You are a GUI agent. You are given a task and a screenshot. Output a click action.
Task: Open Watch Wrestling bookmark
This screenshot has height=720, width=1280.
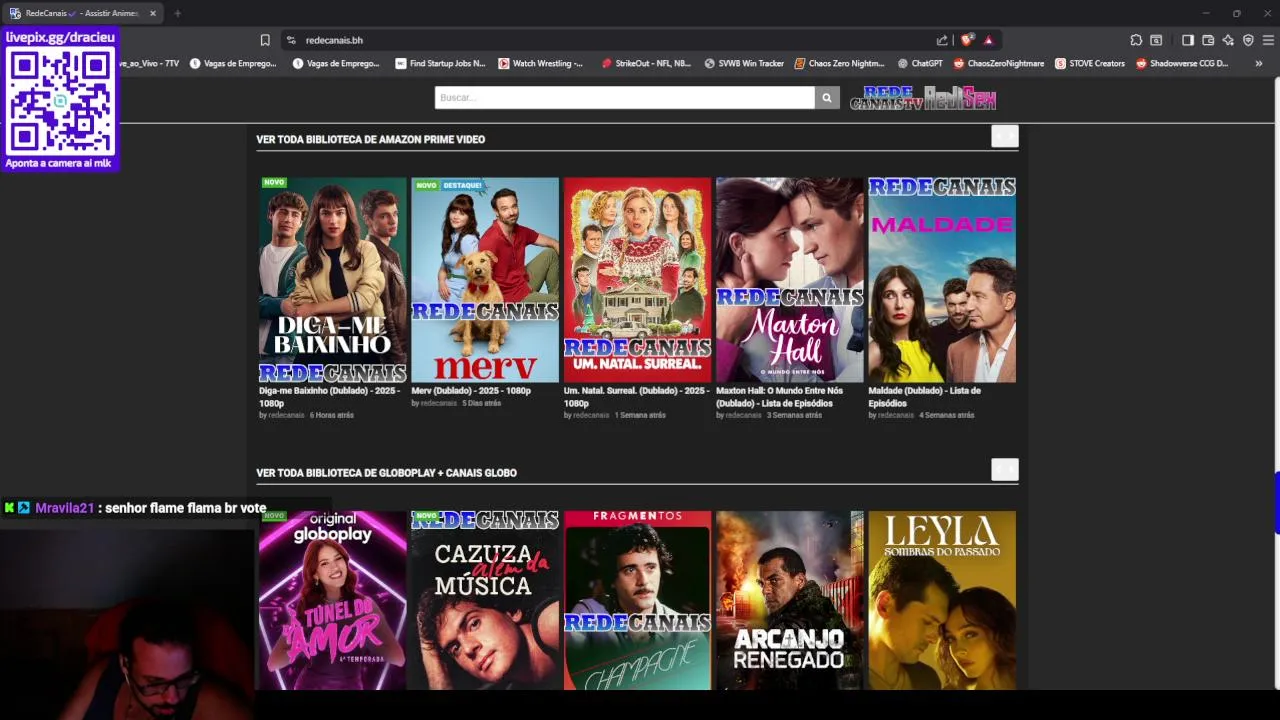[x=541, y=63]
